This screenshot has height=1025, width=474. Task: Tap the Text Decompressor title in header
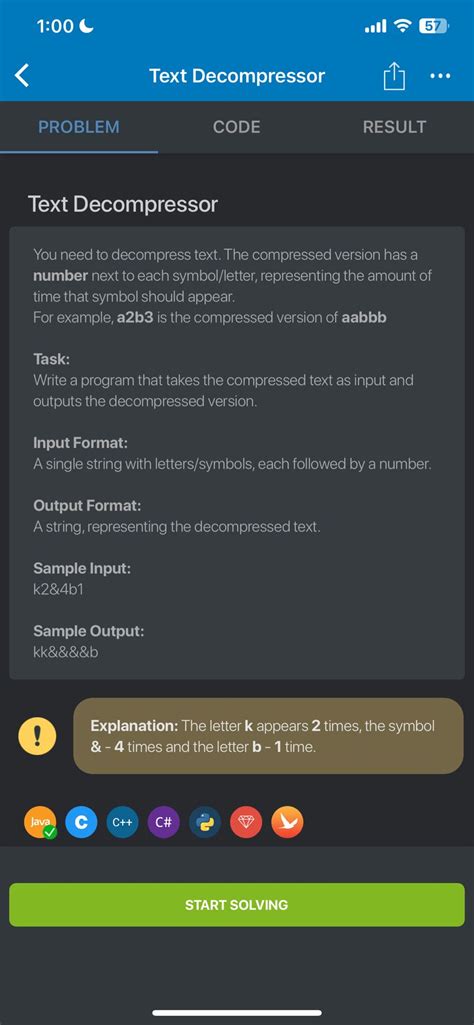pyautogui.click(x=237, y=76)
